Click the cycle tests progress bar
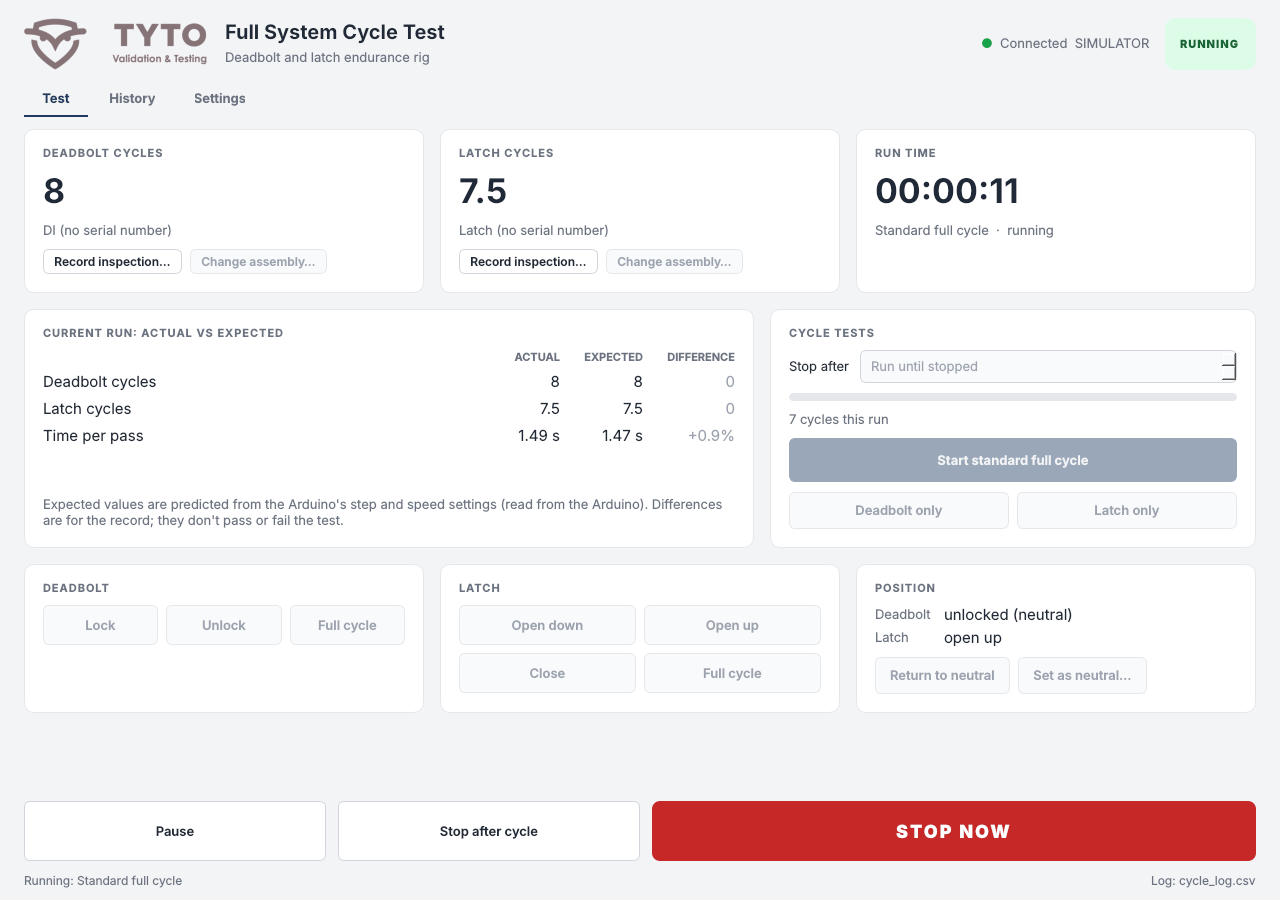The width and height of the screenshot is (1280, 900). point(1013,397)
